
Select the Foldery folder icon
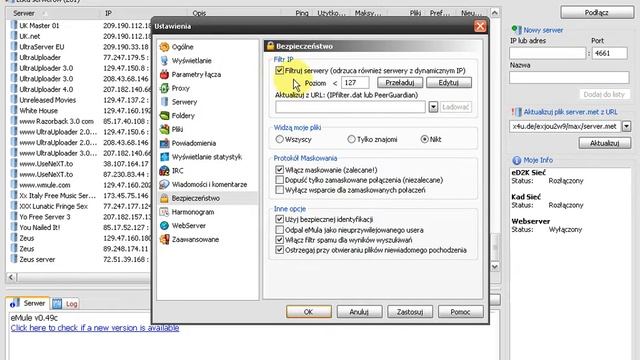[164, 116]
